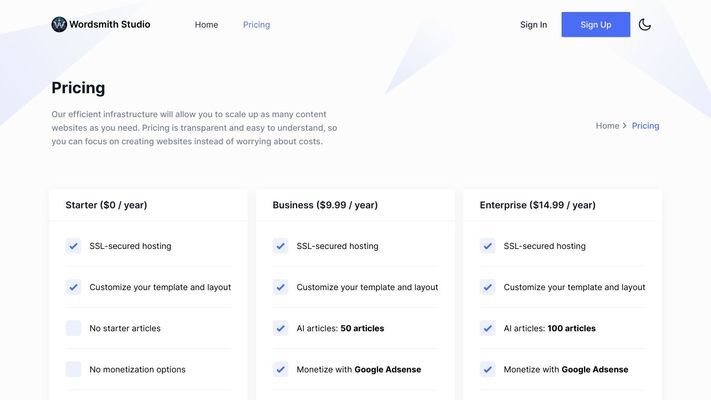Click the Business plan AI articles checkmark icon

coord(280,328)
